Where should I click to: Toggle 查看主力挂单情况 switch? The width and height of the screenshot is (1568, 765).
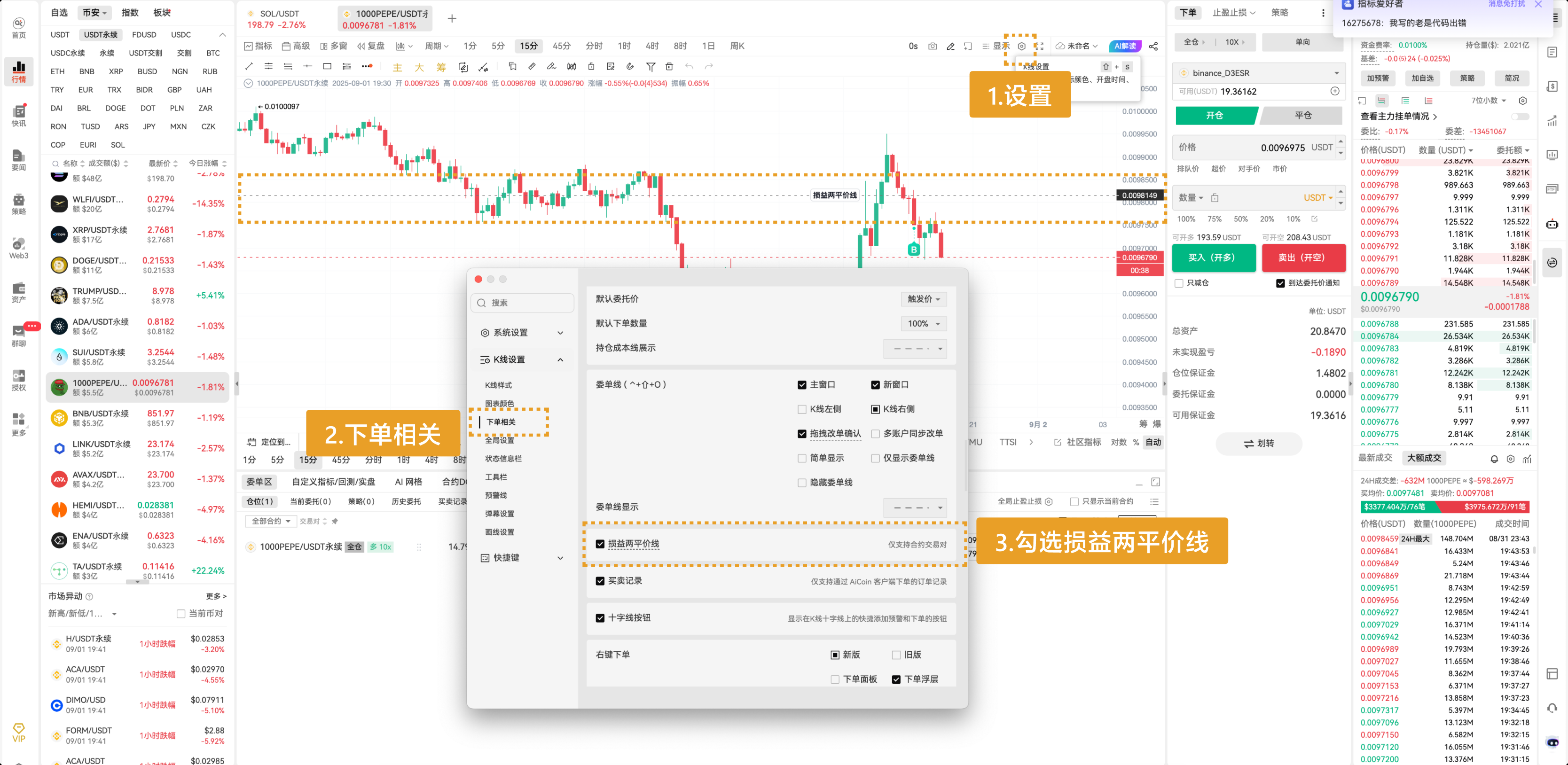(1520, 116)
